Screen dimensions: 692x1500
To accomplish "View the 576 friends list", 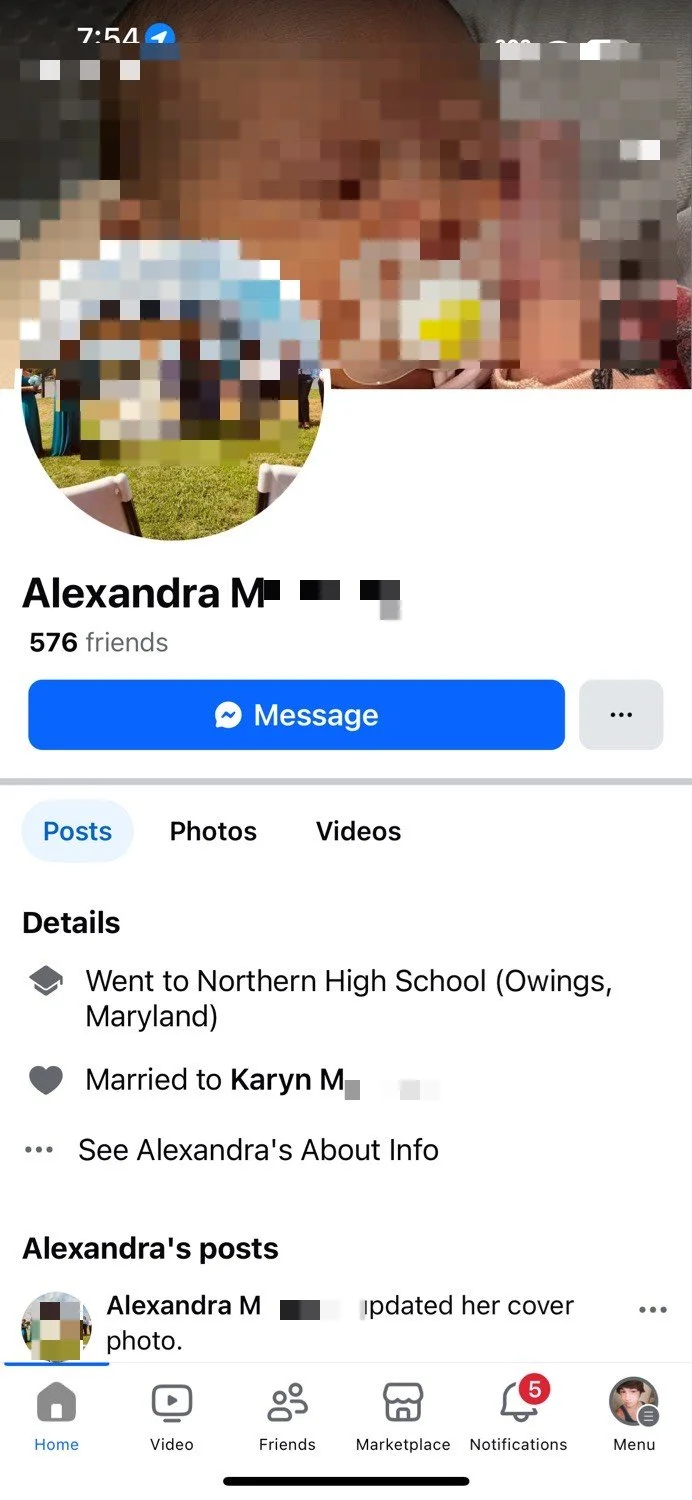I will 99,642.
